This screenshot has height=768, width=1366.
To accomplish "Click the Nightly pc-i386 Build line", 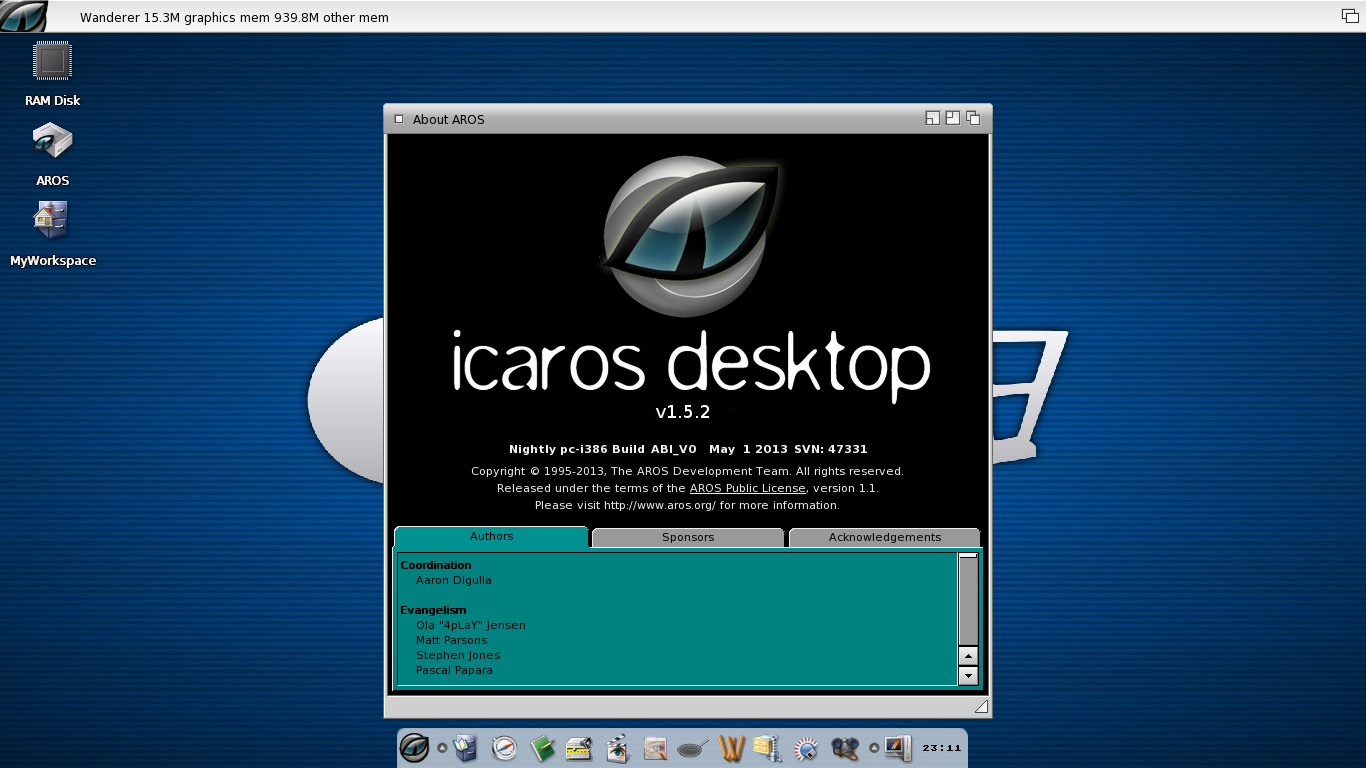I will tap(688, 449).
